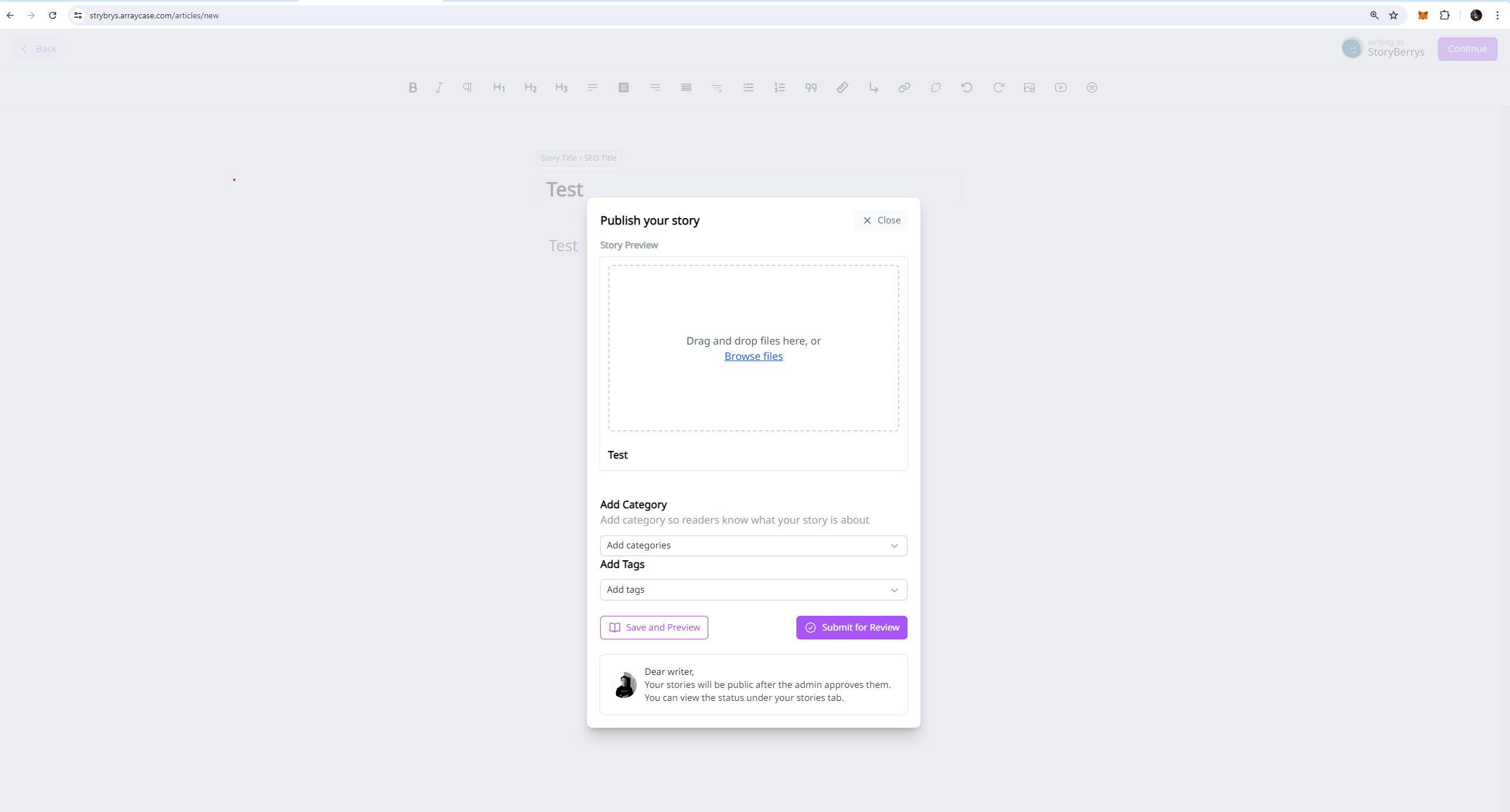Viewport: 1510px width, 812px height.
Task: Click the insert link icon
Action: 905,87
